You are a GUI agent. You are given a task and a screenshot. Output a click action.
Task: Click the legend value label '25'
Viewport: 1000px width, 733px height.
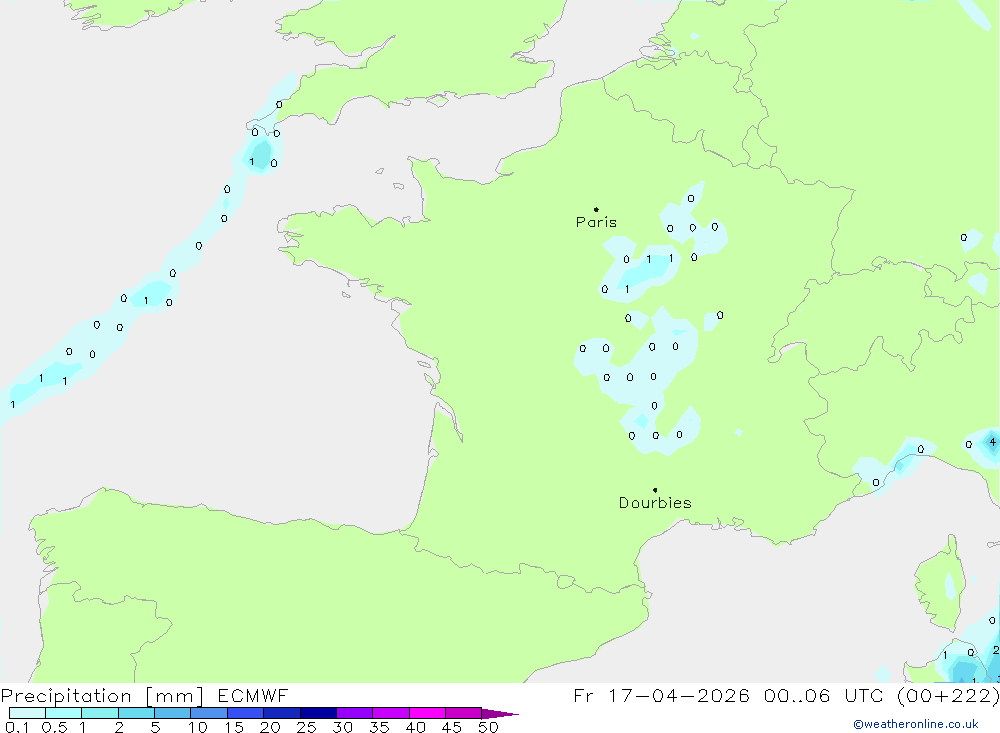point(306,727)
